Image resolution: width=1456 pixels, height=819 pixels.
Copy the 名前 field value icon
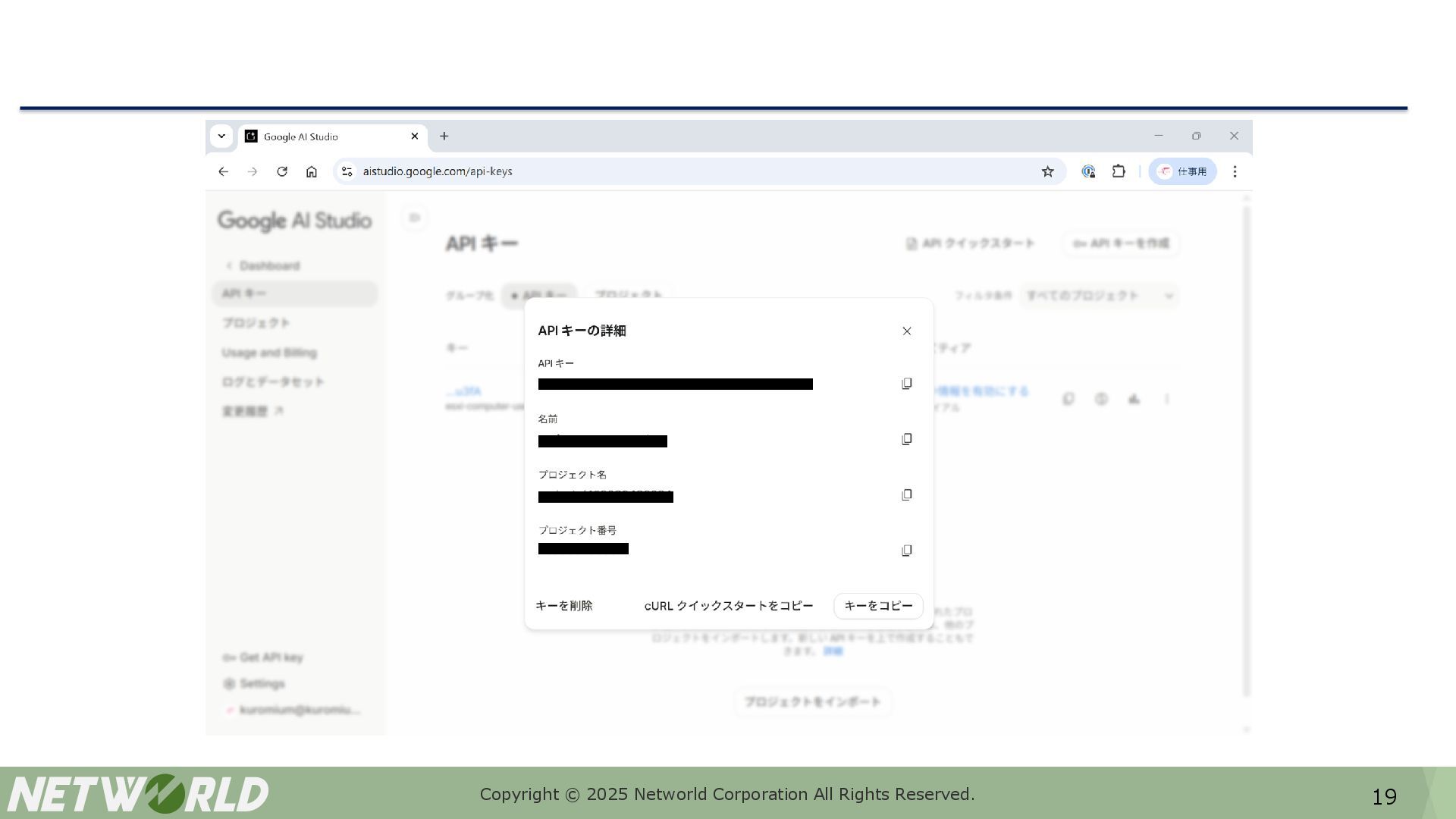(906, 440)
